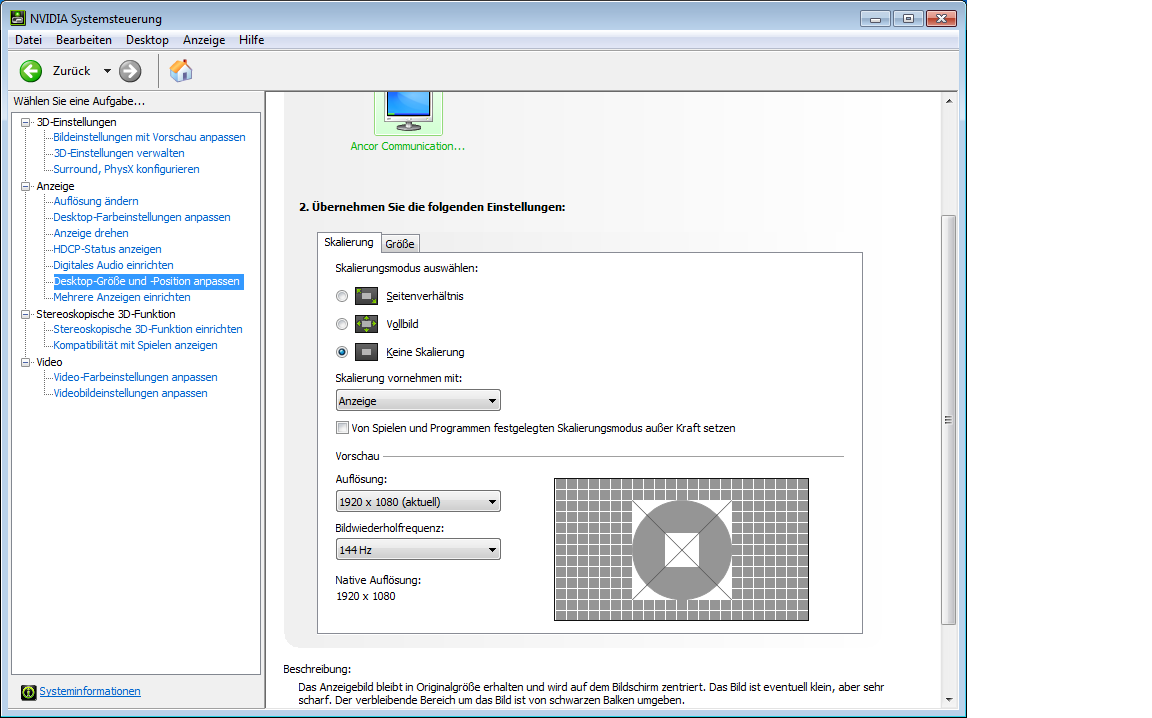Click the Seitenverhältnis scaling mode icon
Screen dimensions: 1152x718
366,296
